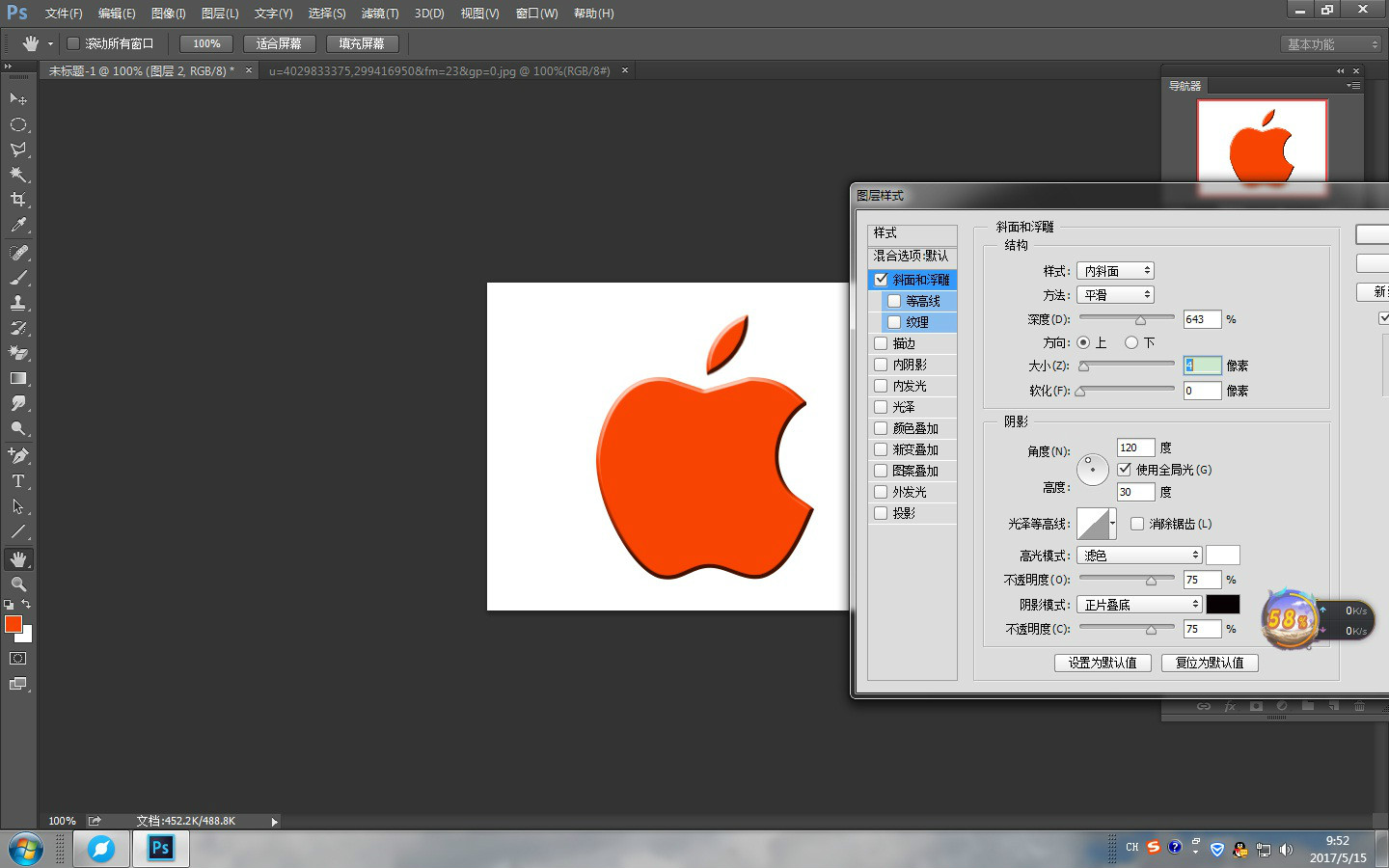
Task: Check the 投影 (Drop Shadow) checkbox
Action: click(881, 513)
